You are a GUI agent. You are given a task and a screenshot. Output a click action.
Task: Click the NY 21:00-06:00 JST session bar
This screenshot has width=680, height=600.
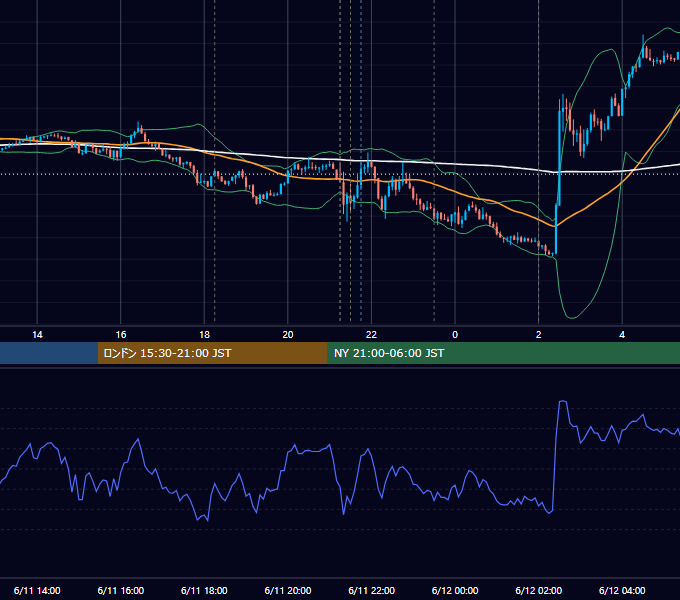tap(503, 353)
